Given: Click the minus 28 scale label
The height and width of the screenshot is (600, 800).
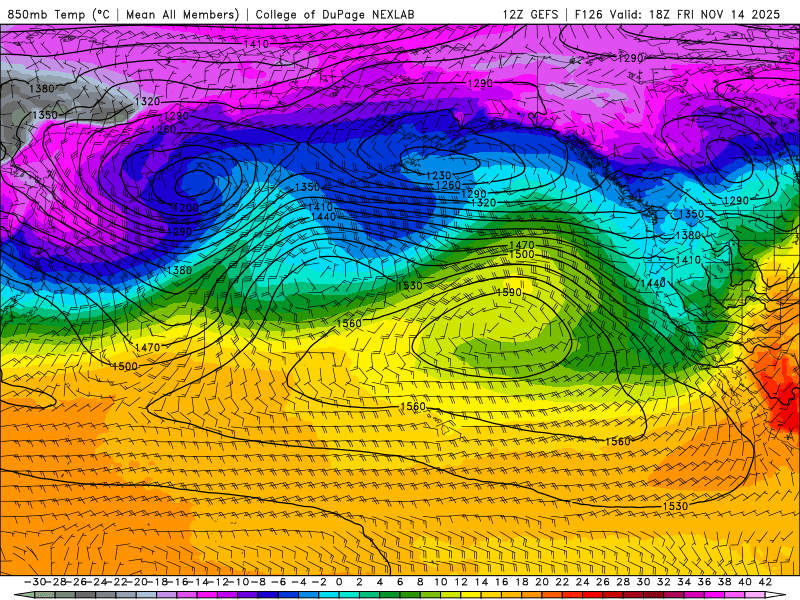Looking at the screenshot, I should [x=56, y=582].
